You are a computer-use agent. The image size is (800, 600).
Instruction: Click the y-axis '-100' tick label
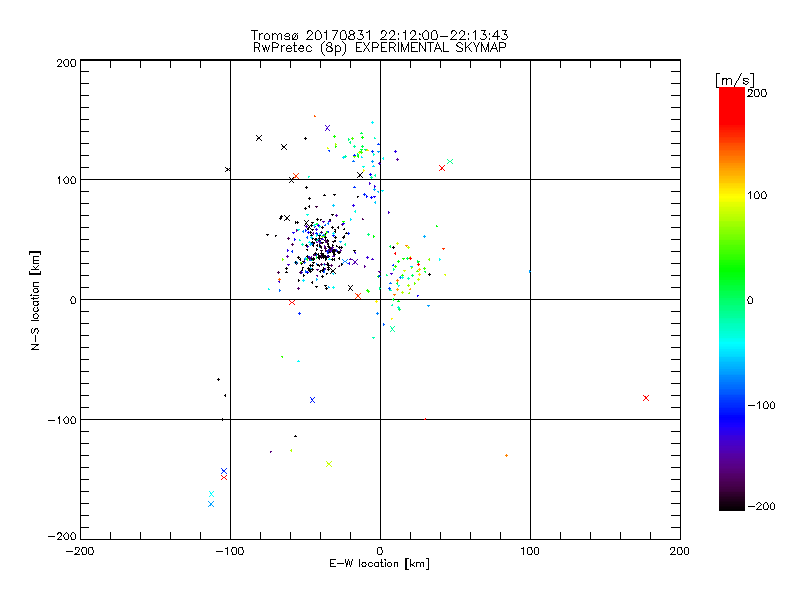click(x=62, y=420)
